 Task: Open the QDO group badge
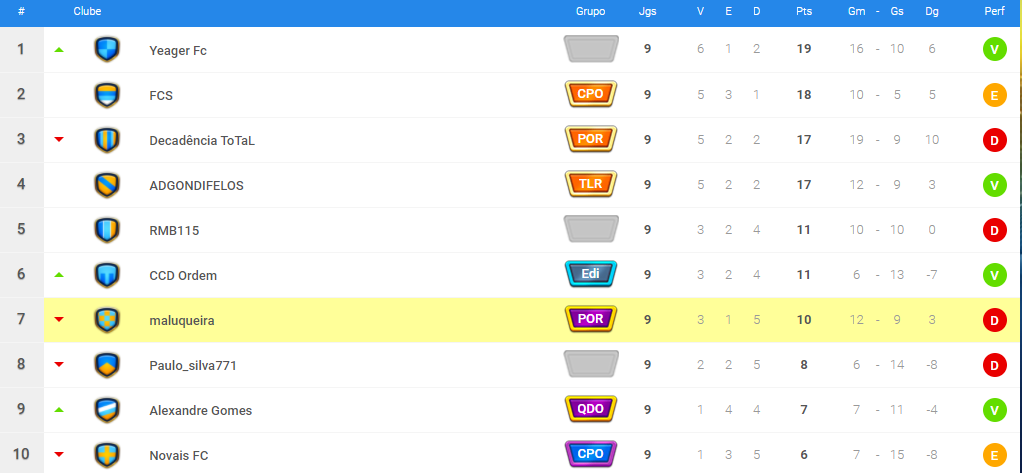point(591,409)
